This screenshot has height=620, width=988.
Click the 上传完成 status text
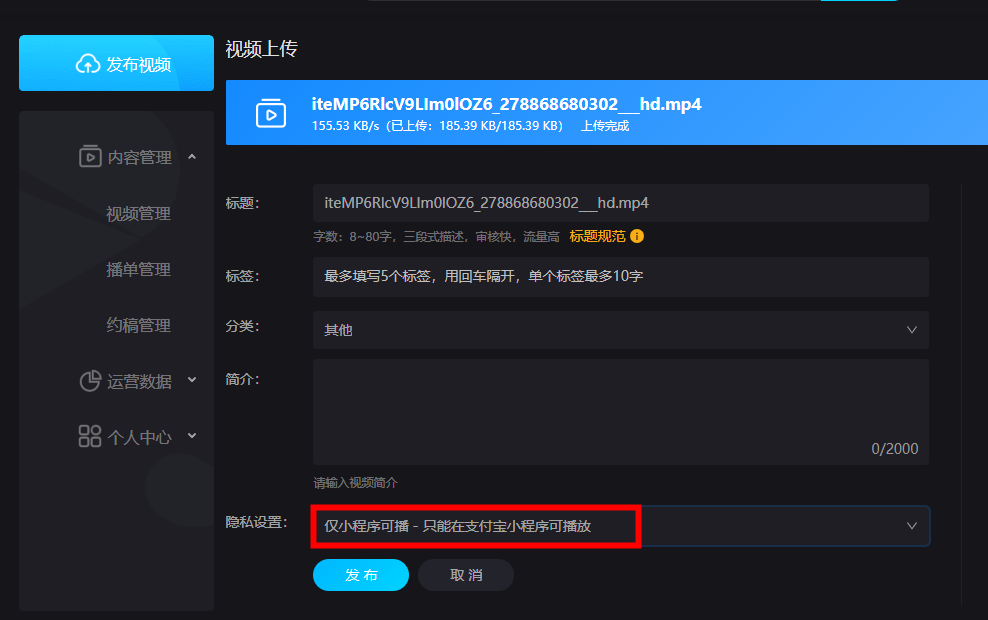click(605, 126)
